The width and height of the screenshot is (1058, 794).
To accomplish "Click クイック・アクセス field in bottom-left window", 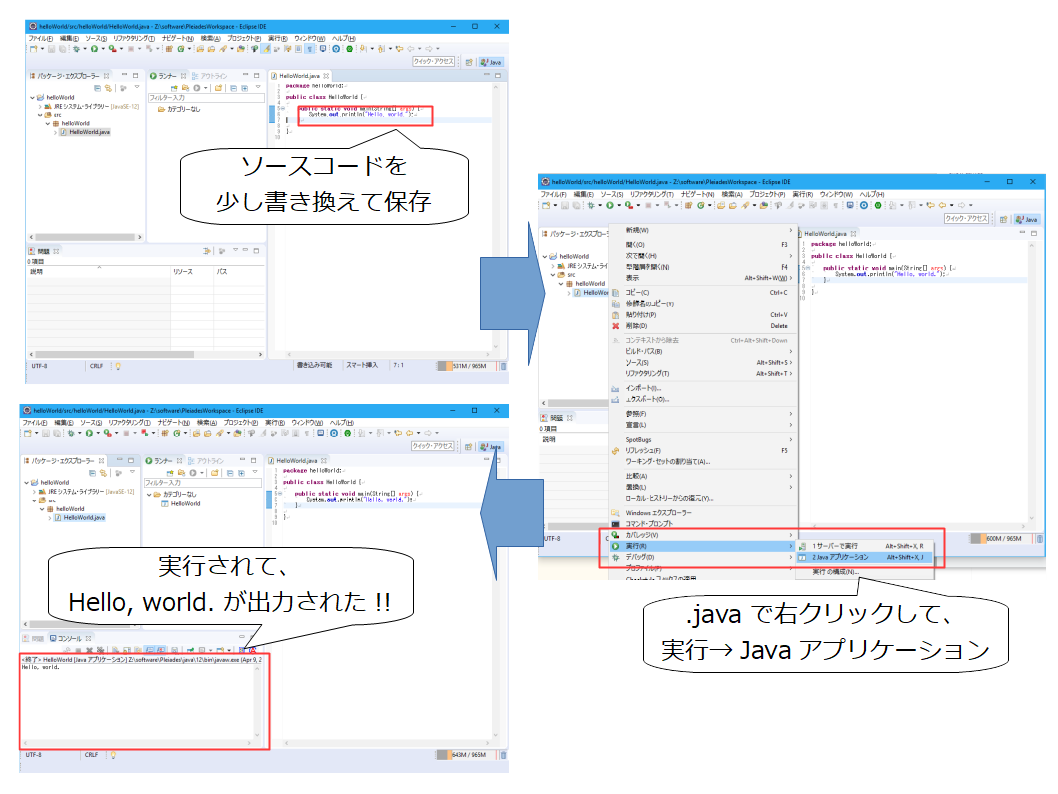I will 433,446.
